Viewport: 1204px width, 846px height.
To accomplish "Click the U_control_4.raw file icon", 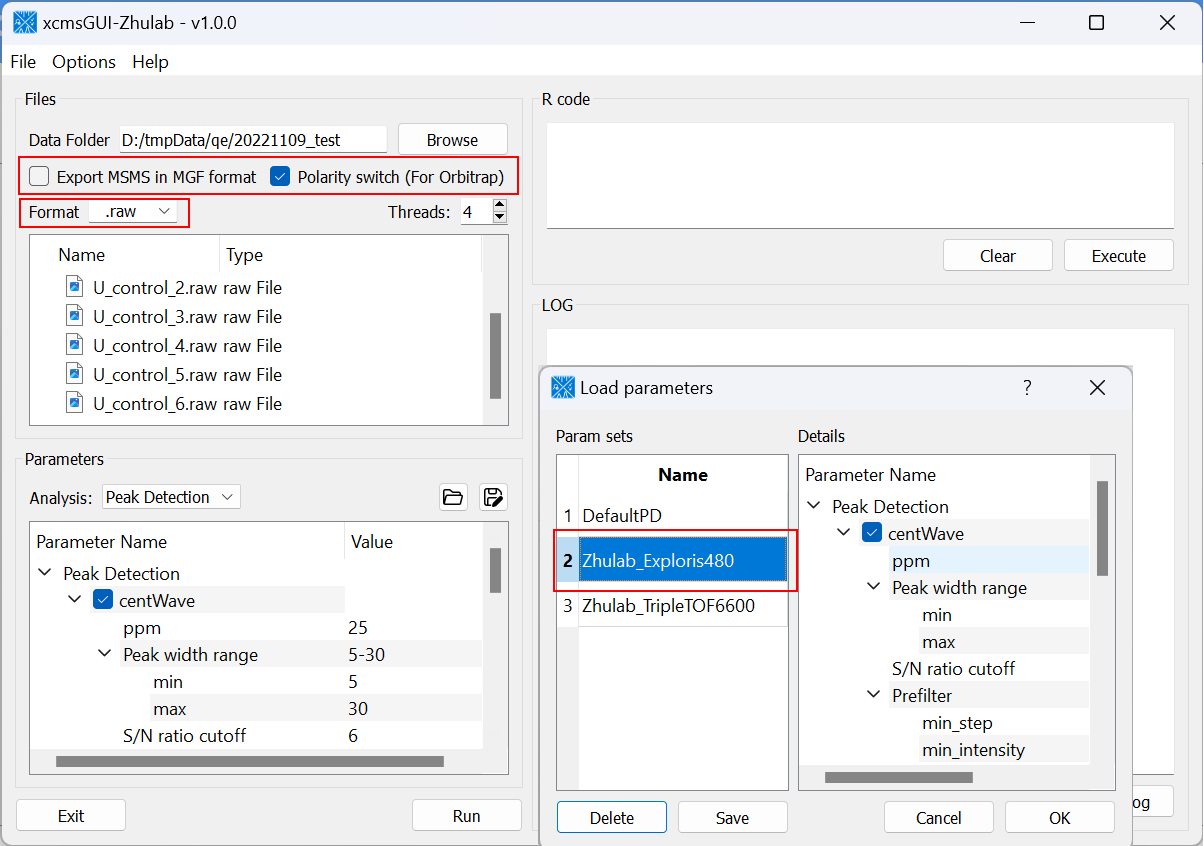I will tap(74, 345).
